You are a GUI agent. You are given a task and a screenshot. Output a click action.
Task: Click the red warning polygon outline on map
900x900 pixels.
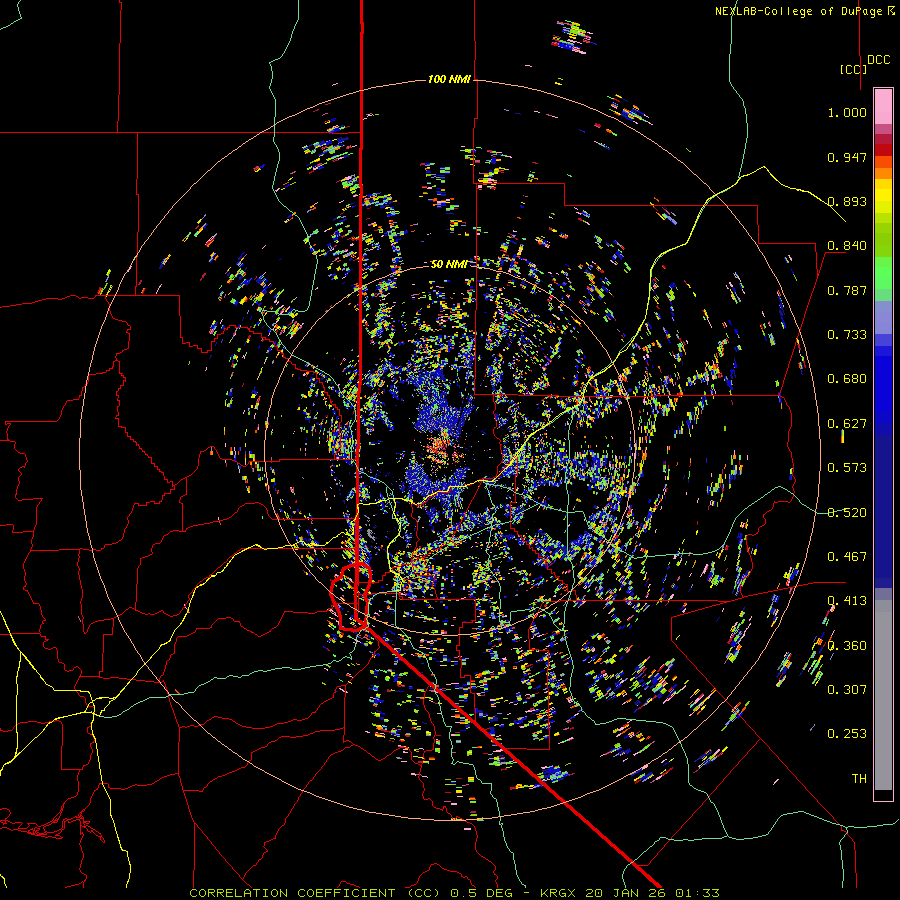(351, 597)
